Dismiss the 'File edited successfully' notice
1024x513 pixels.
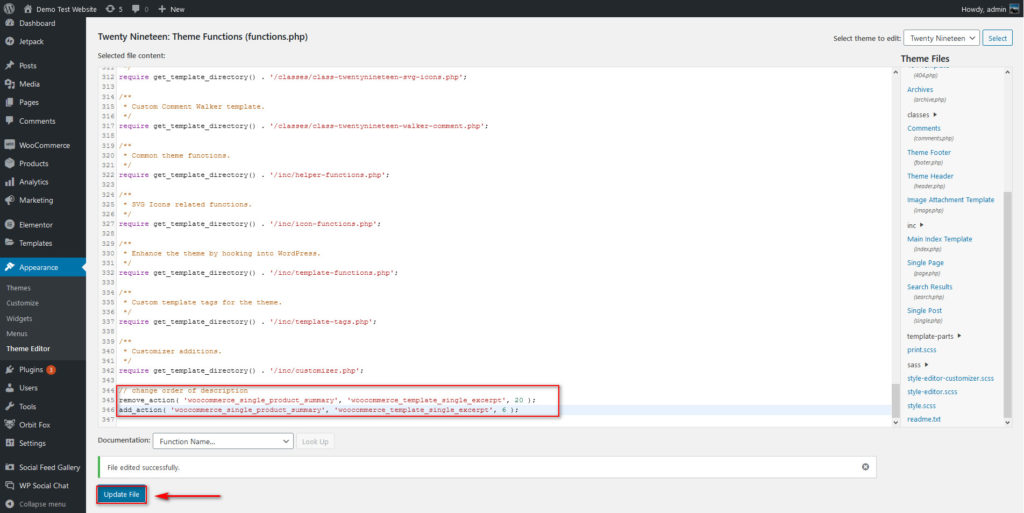coord(865,467)
